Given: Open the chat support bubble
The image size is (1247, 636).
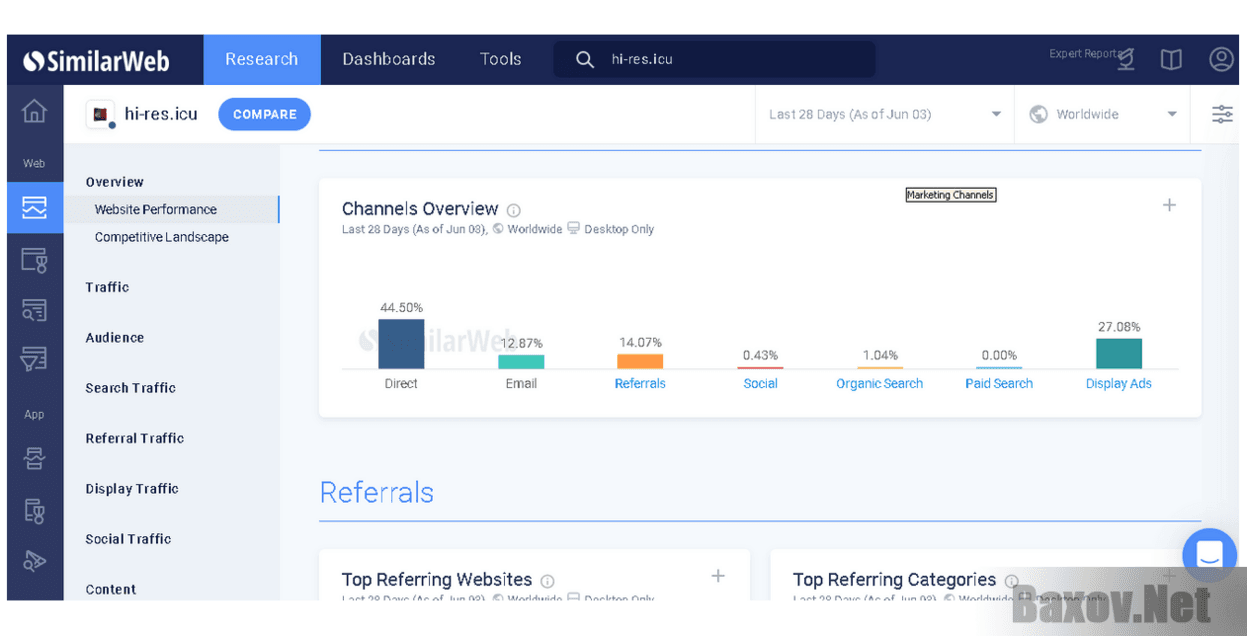Looking at the screenshot, I should point(1209,554).
